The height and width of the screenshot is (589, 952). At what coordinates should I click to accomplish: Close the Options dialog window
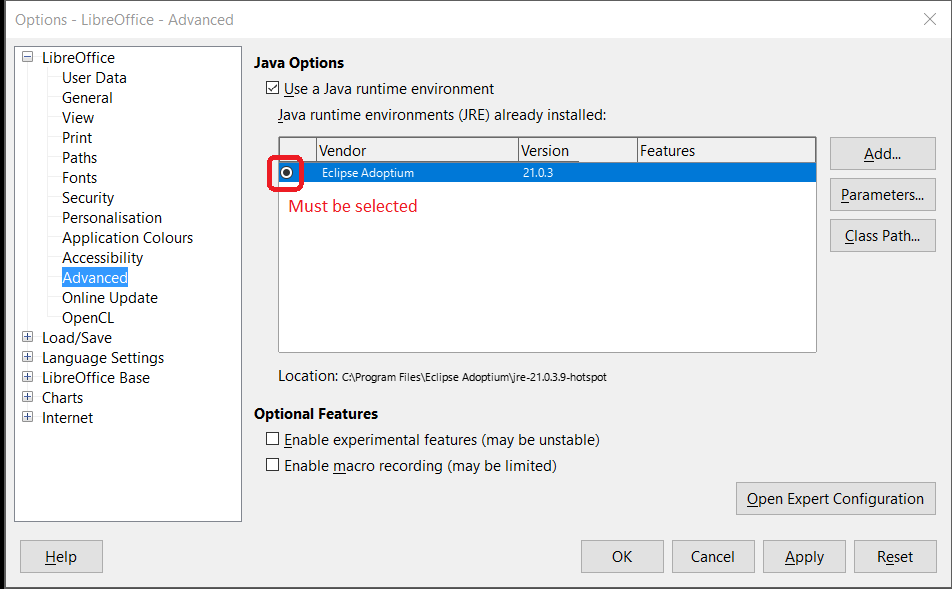[930, 19]
